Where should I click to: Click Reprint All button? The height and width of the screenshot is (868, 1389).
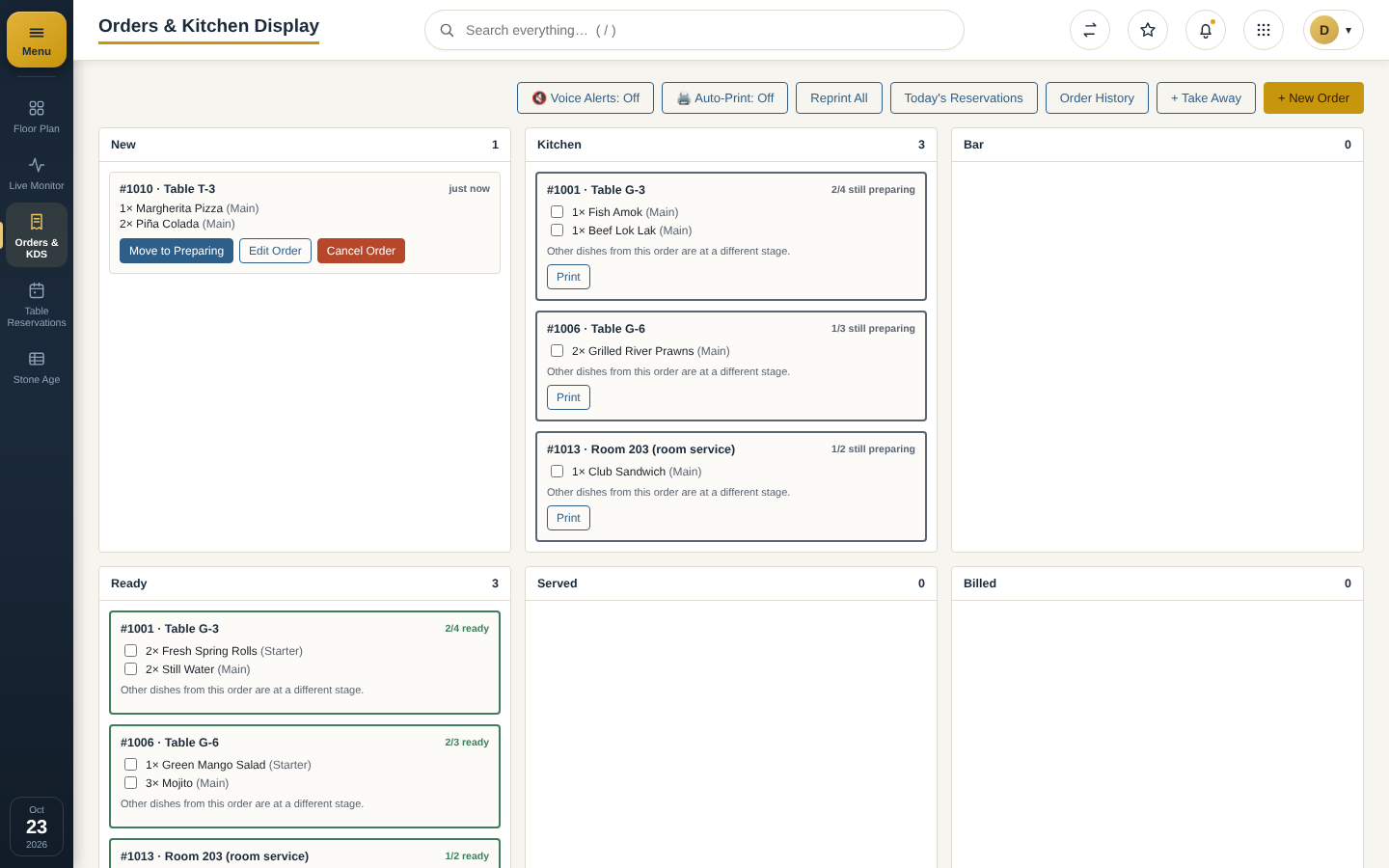tap(839, 98)
